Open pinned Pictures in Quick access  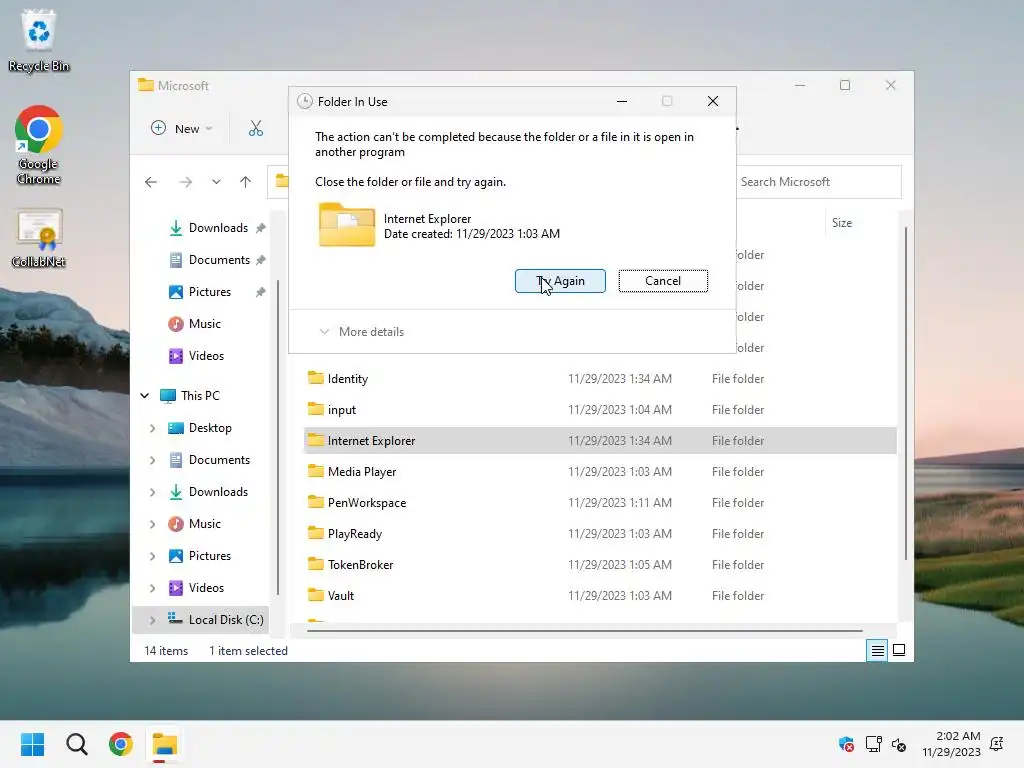(210, 292)
